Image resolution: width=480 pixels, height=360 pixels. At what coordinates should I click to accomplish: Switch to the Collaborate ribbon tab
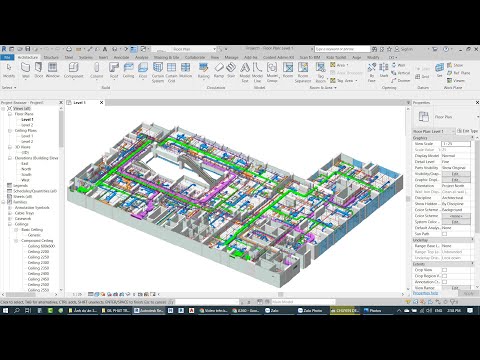pyautogui.click(x=195, y=57)
